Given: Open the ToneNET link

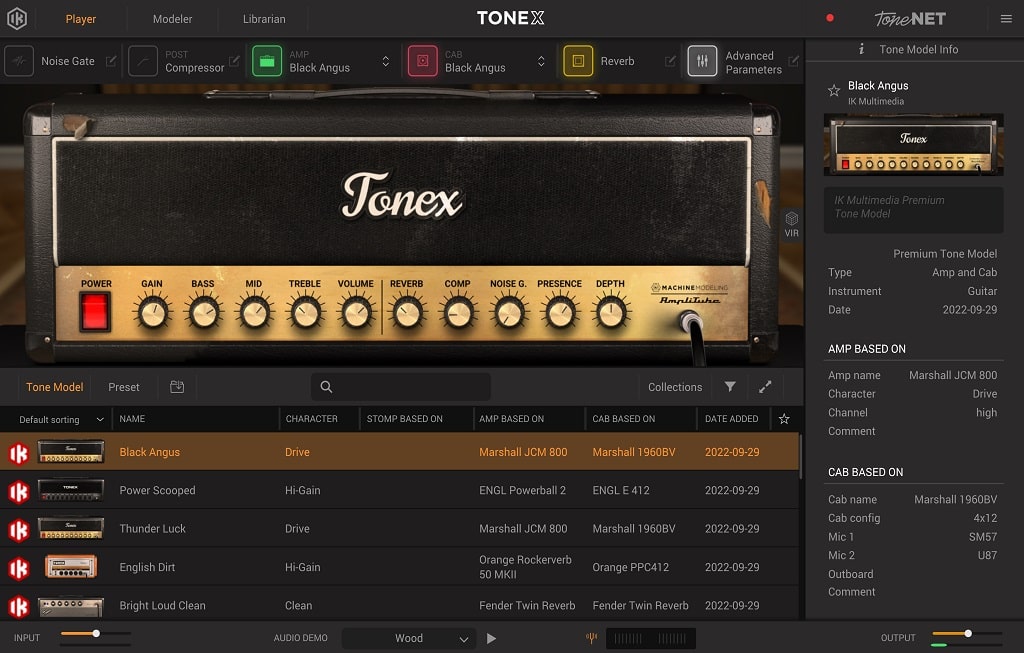Looking at the screenshot, I should point(910,18).
